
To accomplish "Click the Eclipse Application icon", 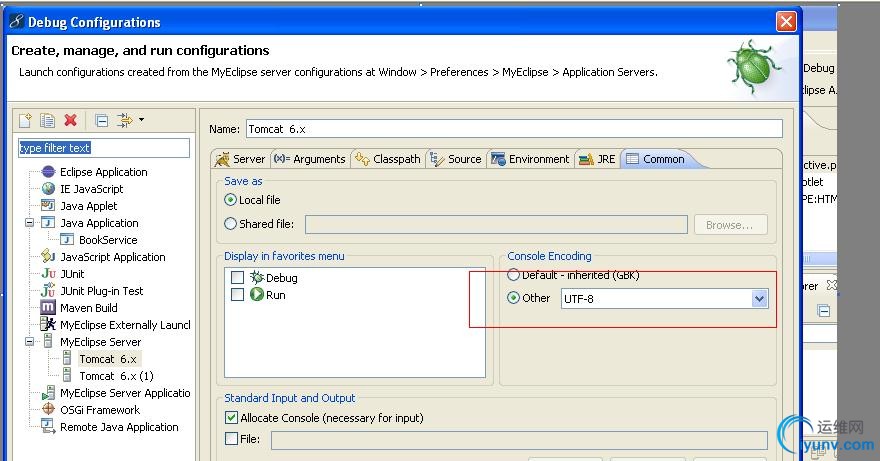I will tap(49, 171).
